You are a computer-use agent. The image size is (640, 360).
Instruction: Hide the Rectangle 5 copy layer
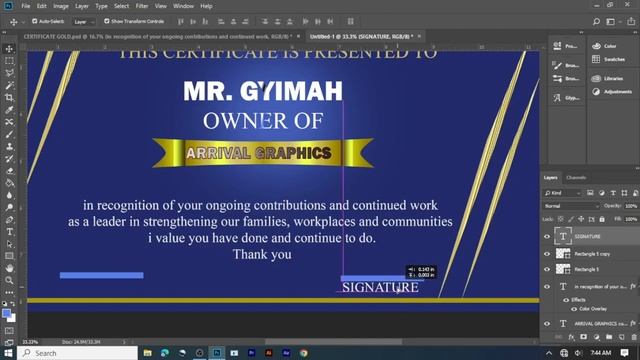[x=547, y=254]
